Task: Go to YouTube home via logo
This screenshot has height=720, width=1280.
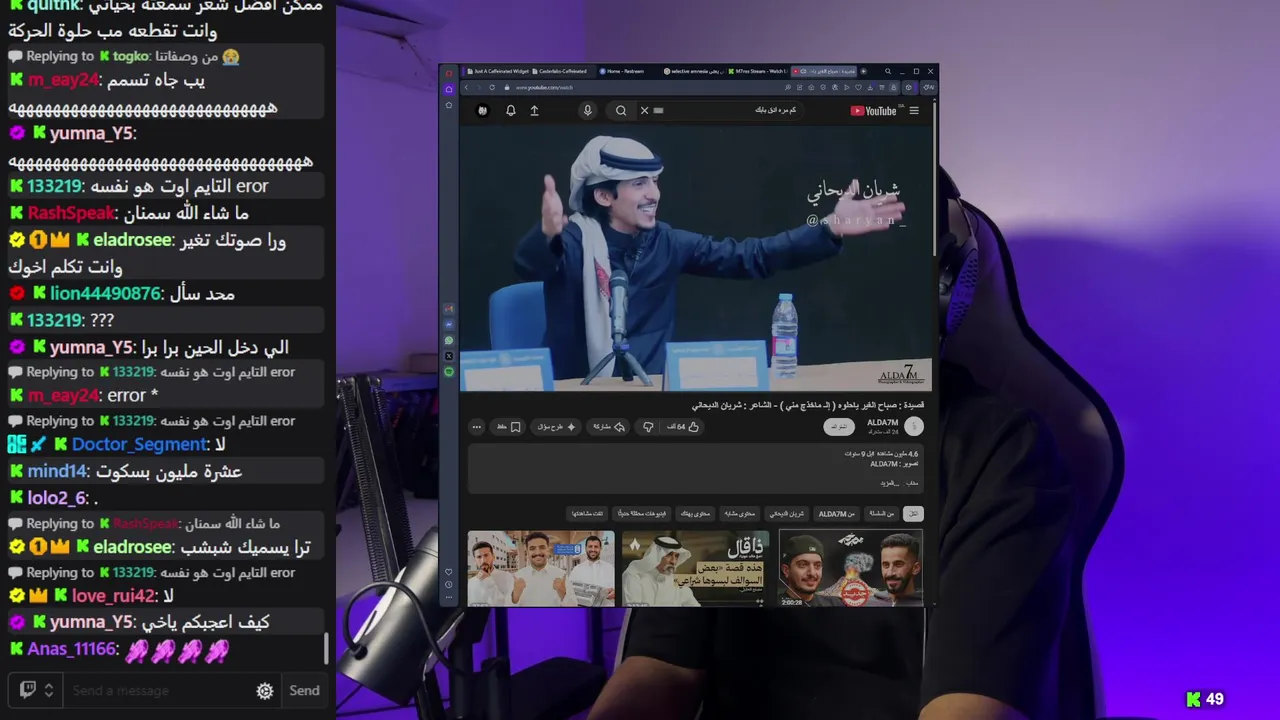Action: pyautogui.click(x=873, y=111)
